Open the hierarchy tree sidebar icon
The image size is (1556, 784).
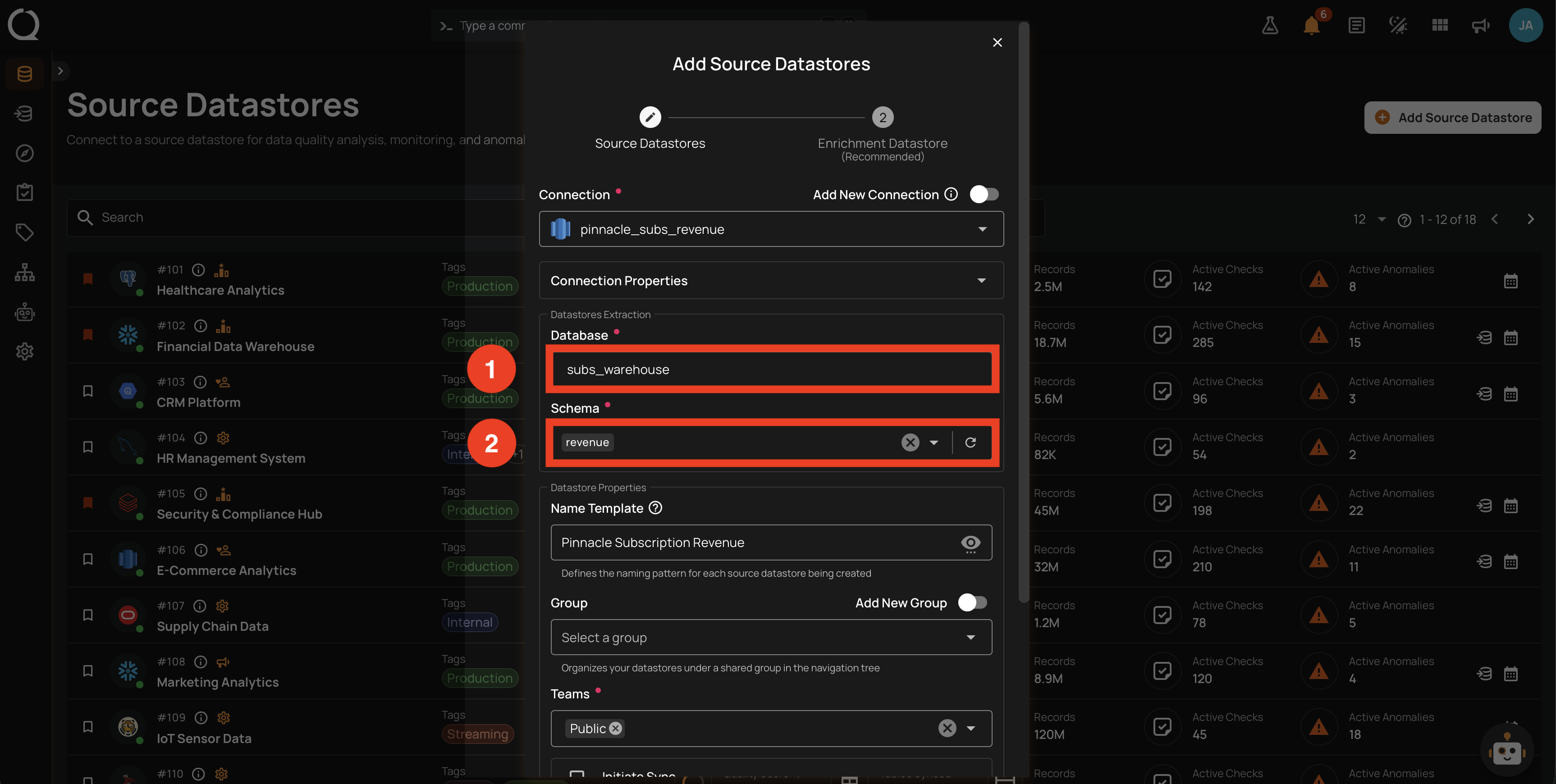point(25,273)
